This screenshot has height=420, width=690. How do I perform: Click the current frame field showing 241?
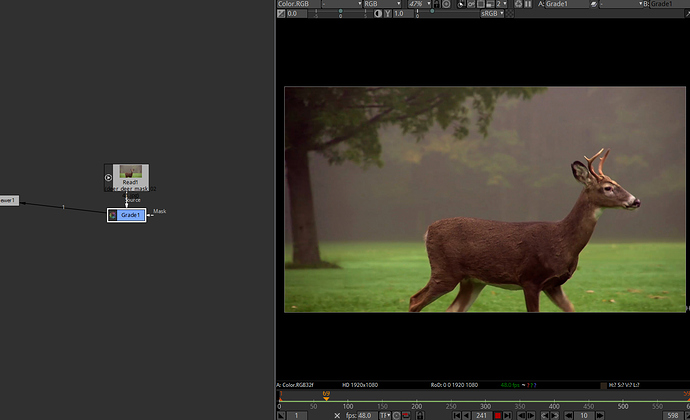click(x=480, y=415)
